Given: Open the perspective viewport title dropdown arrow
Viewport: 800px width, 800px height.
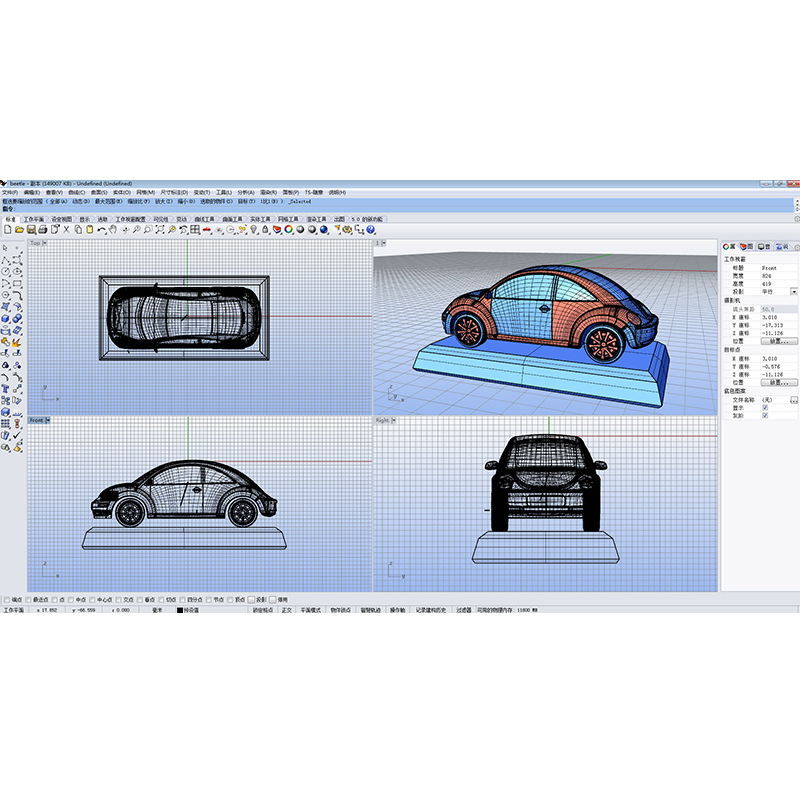Looking at the screenshot, I should (384, 243).
